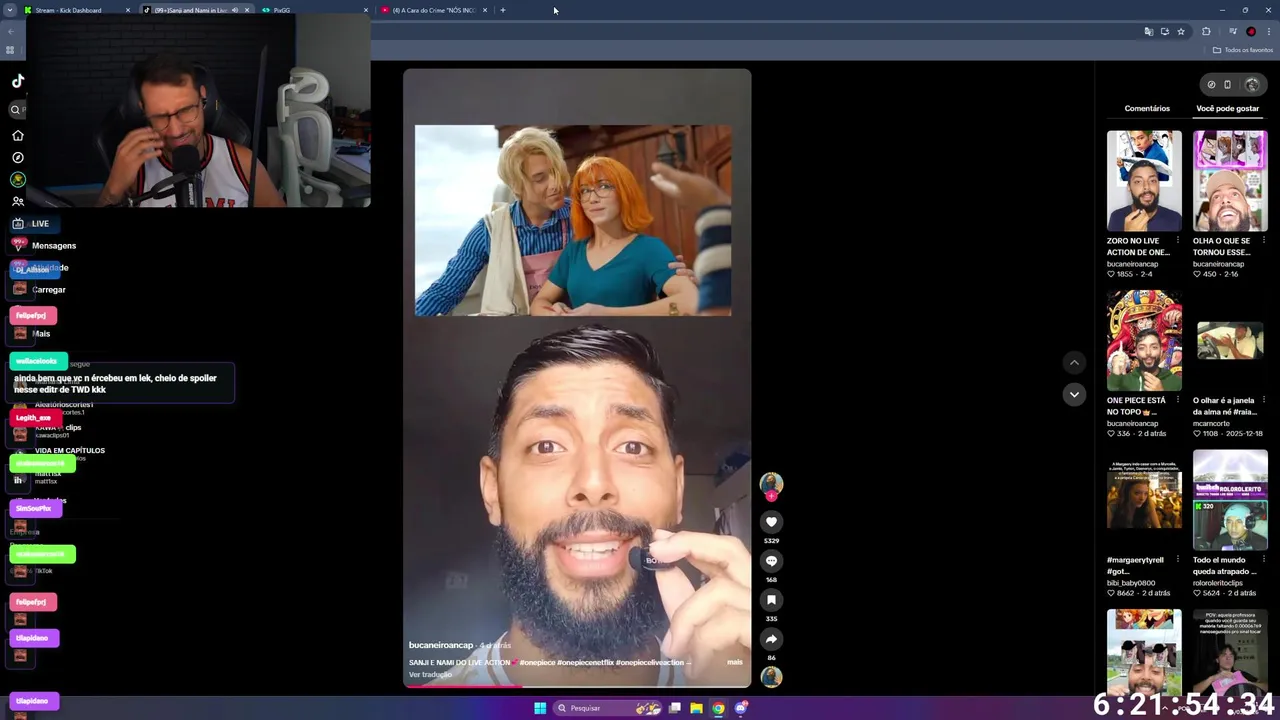
Task: Expand caption with 'mais' link
Action: pos(735,662)
